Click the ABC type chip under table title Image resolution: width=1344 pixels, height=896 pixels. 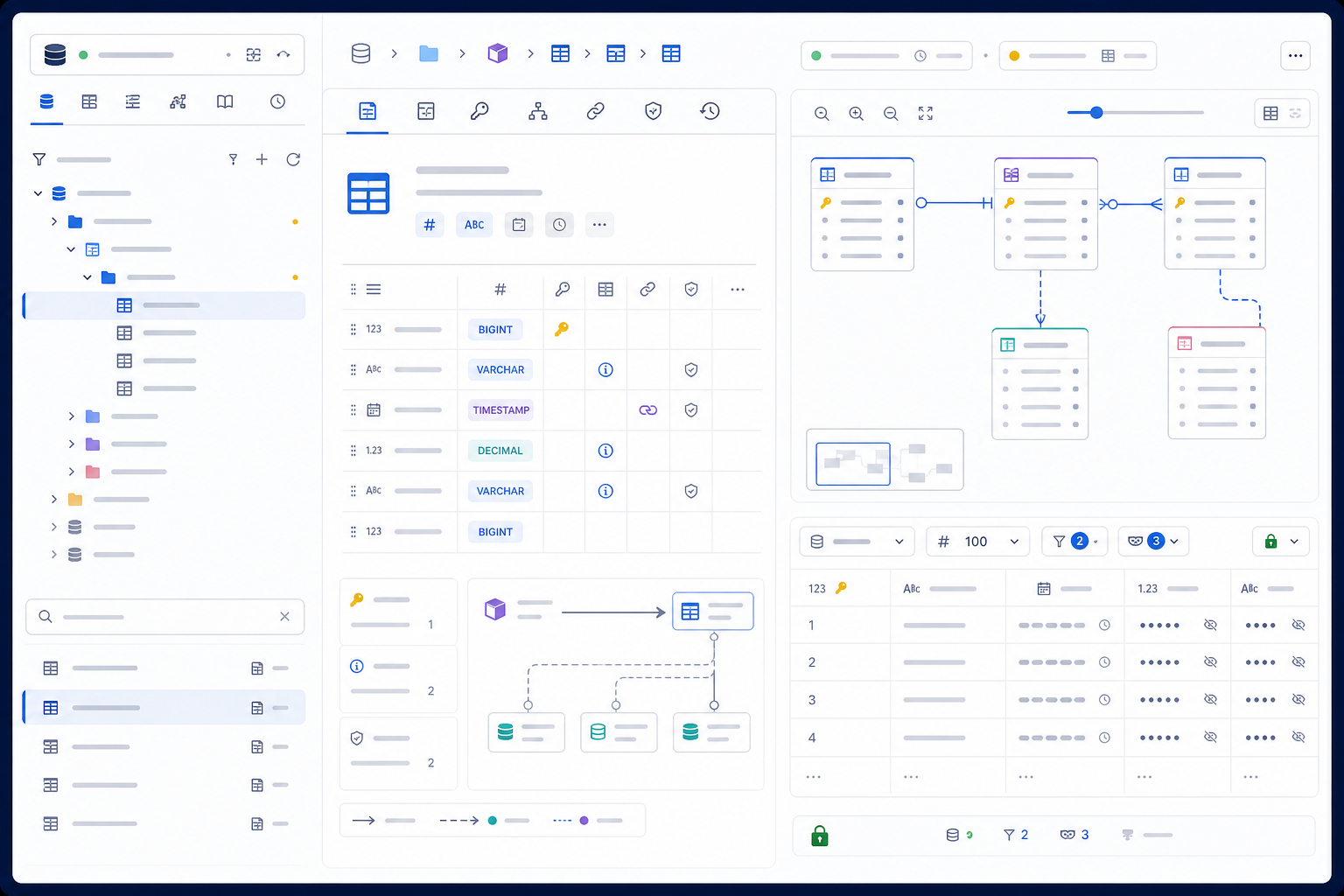click(474, 225)
